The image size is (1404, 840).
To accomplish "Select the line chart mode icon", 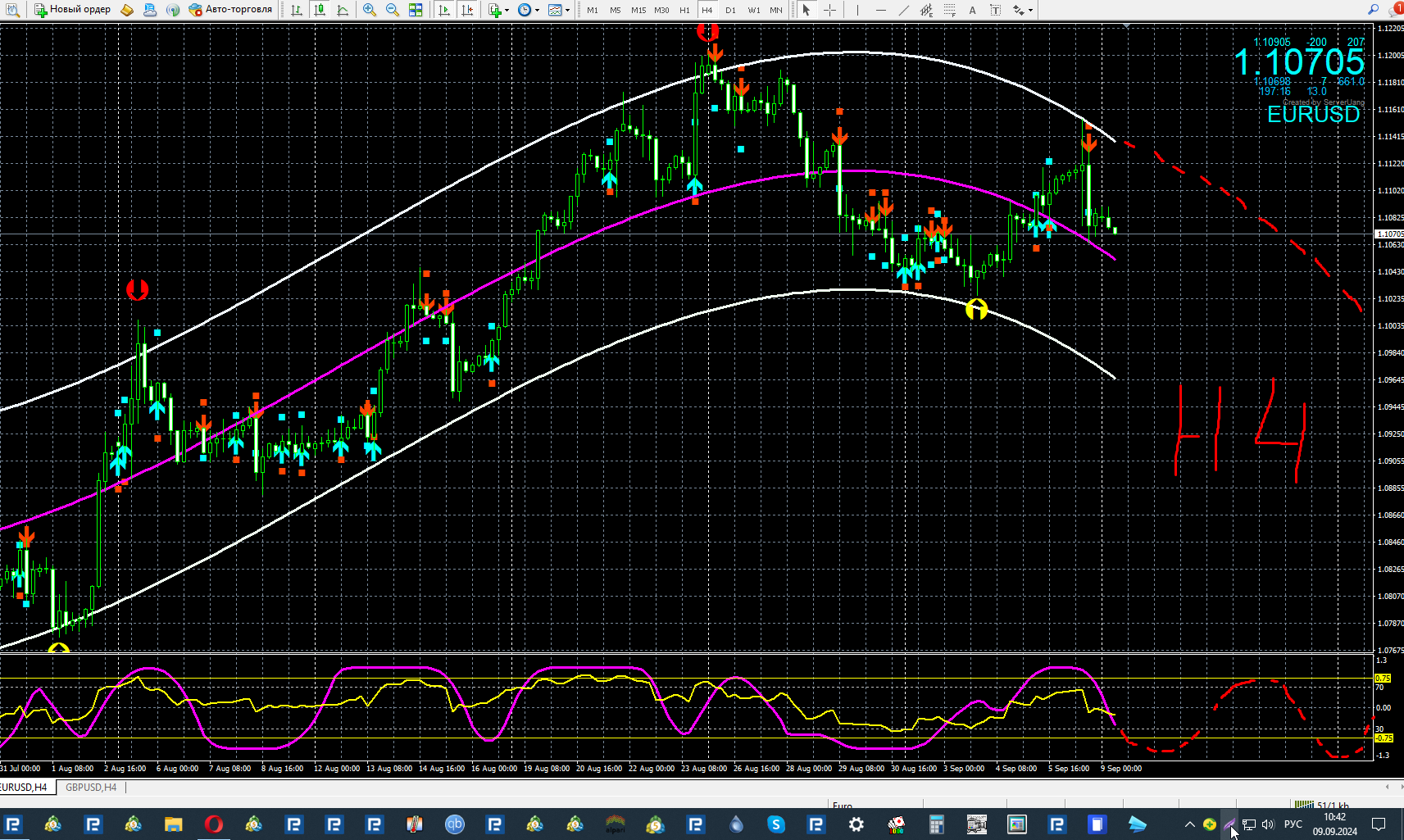I will click(x=343, y=10).
